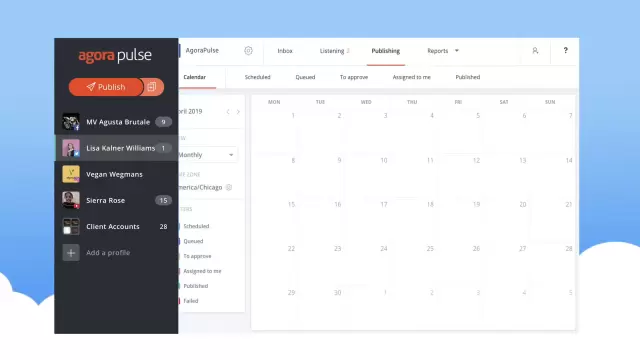Select calendar day 18
Screen dimensions: 640x360
click(x=430, y=204)
